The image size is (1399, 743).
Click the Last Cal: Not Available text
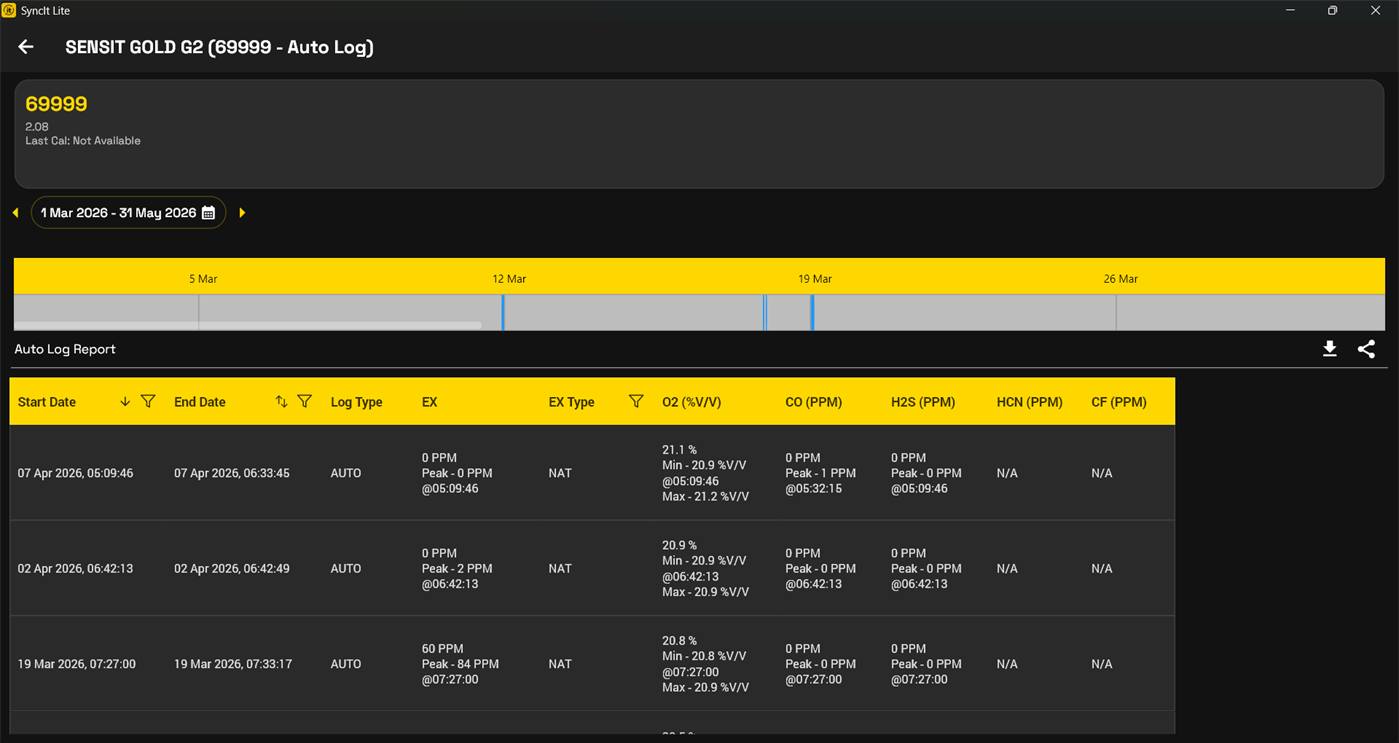pyautogui.click(x=83, y=141)
